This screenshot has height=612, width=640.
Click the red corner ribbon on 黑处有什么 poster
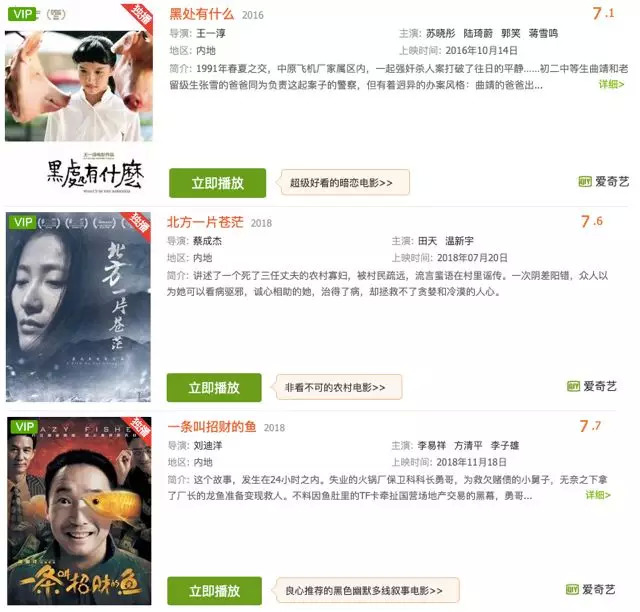(x=139, y=17)
